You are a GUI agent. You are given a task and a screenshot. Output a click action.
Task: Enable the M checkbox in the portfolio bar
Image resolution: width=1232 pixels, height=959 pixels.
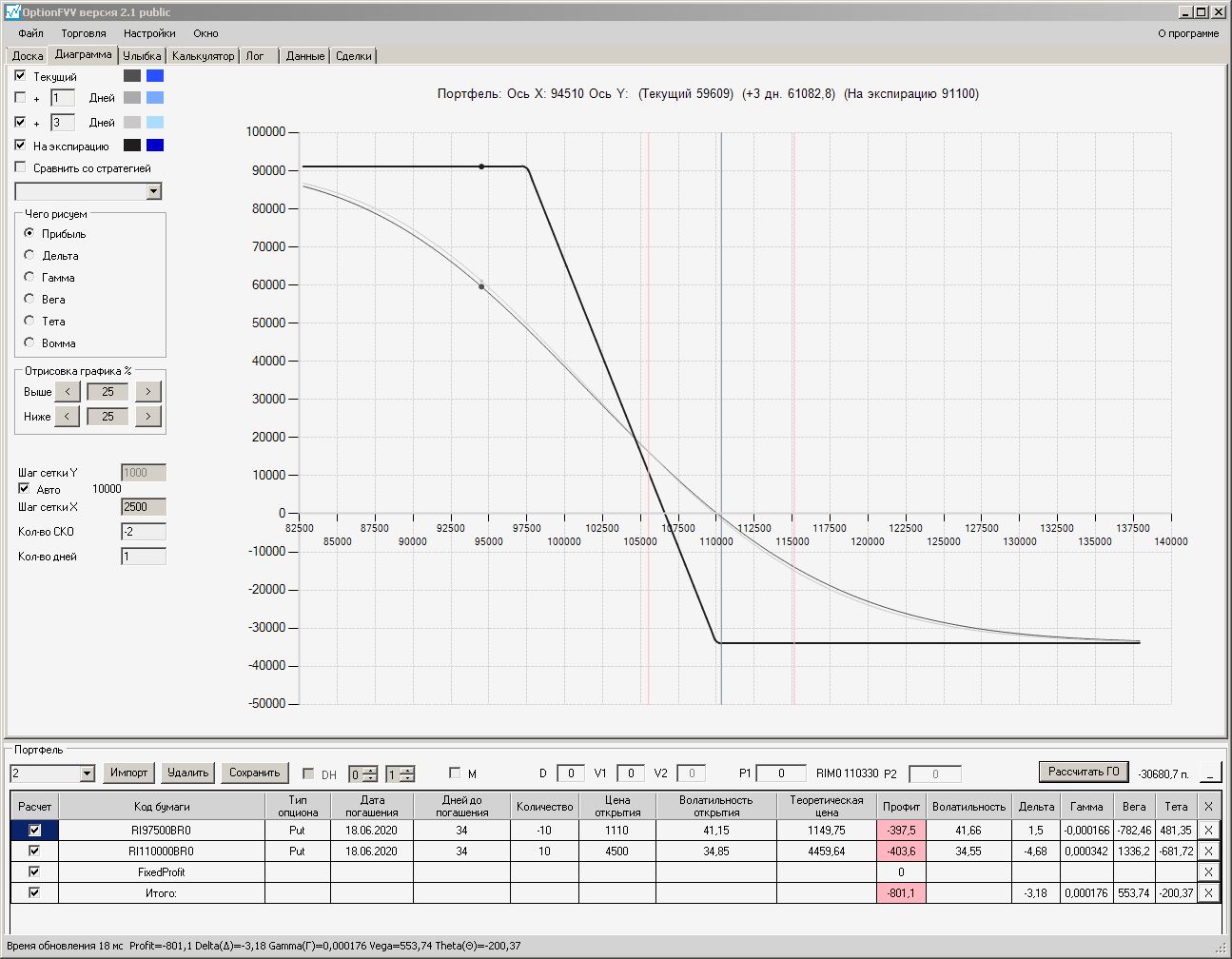click(x=455, y=773)
